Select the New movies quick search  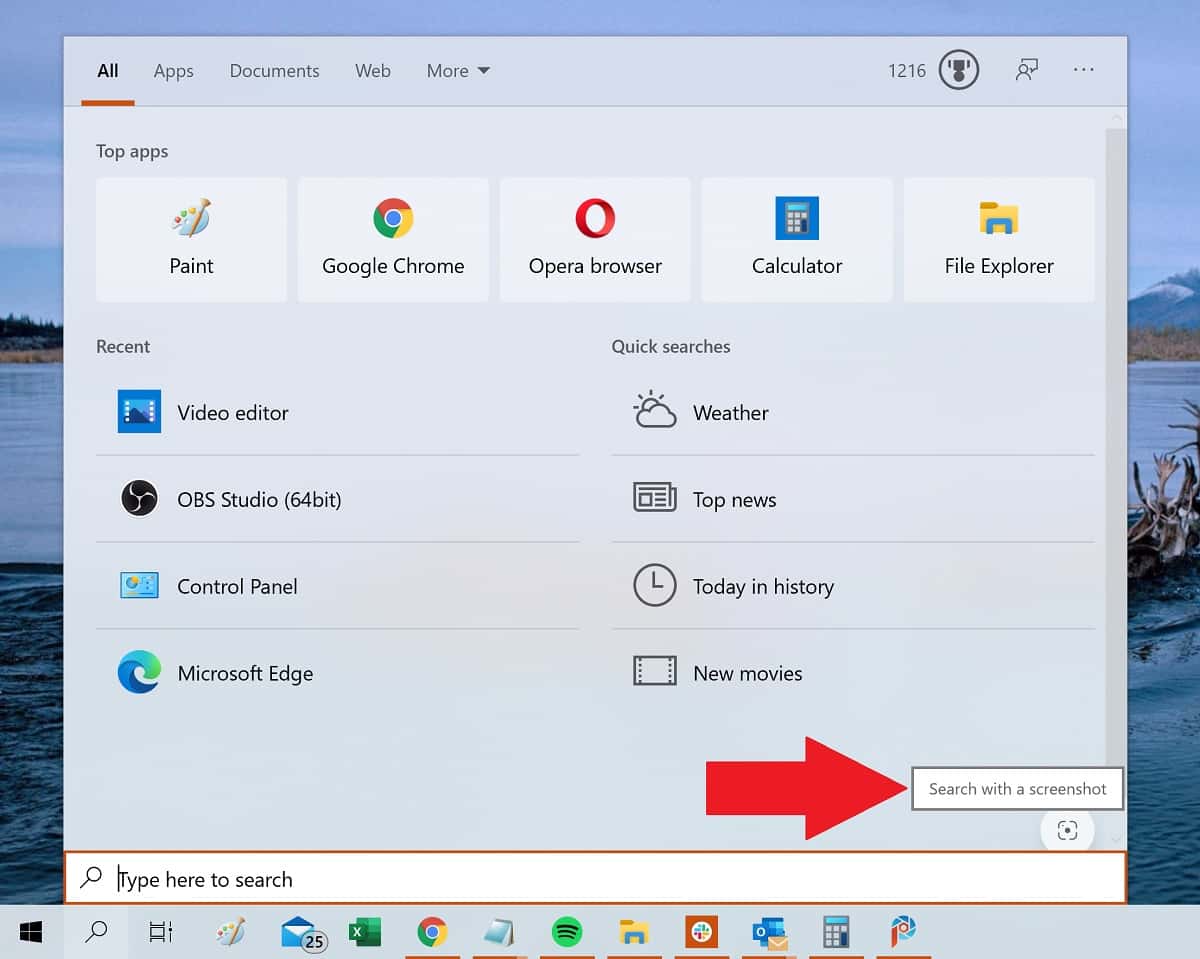click(x=853, y=673)
